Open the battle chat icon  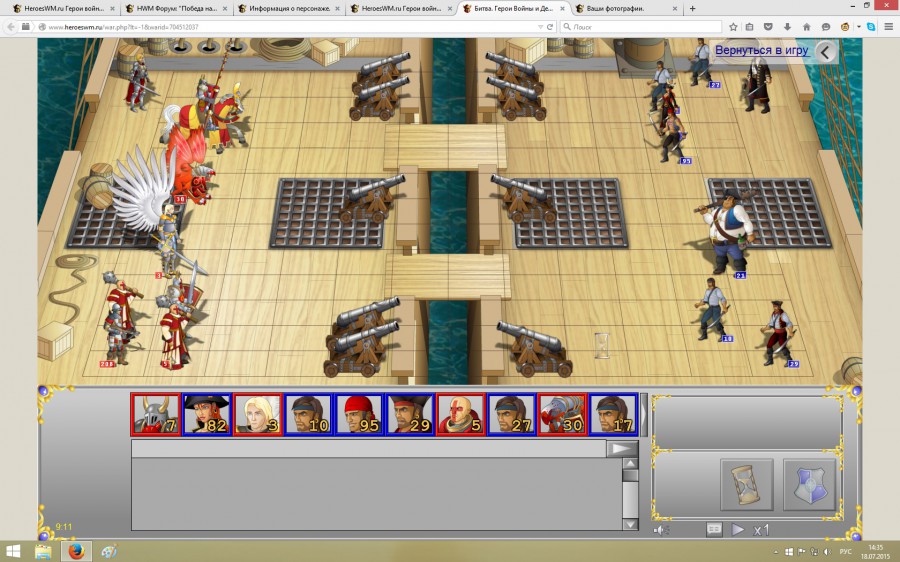714,529
